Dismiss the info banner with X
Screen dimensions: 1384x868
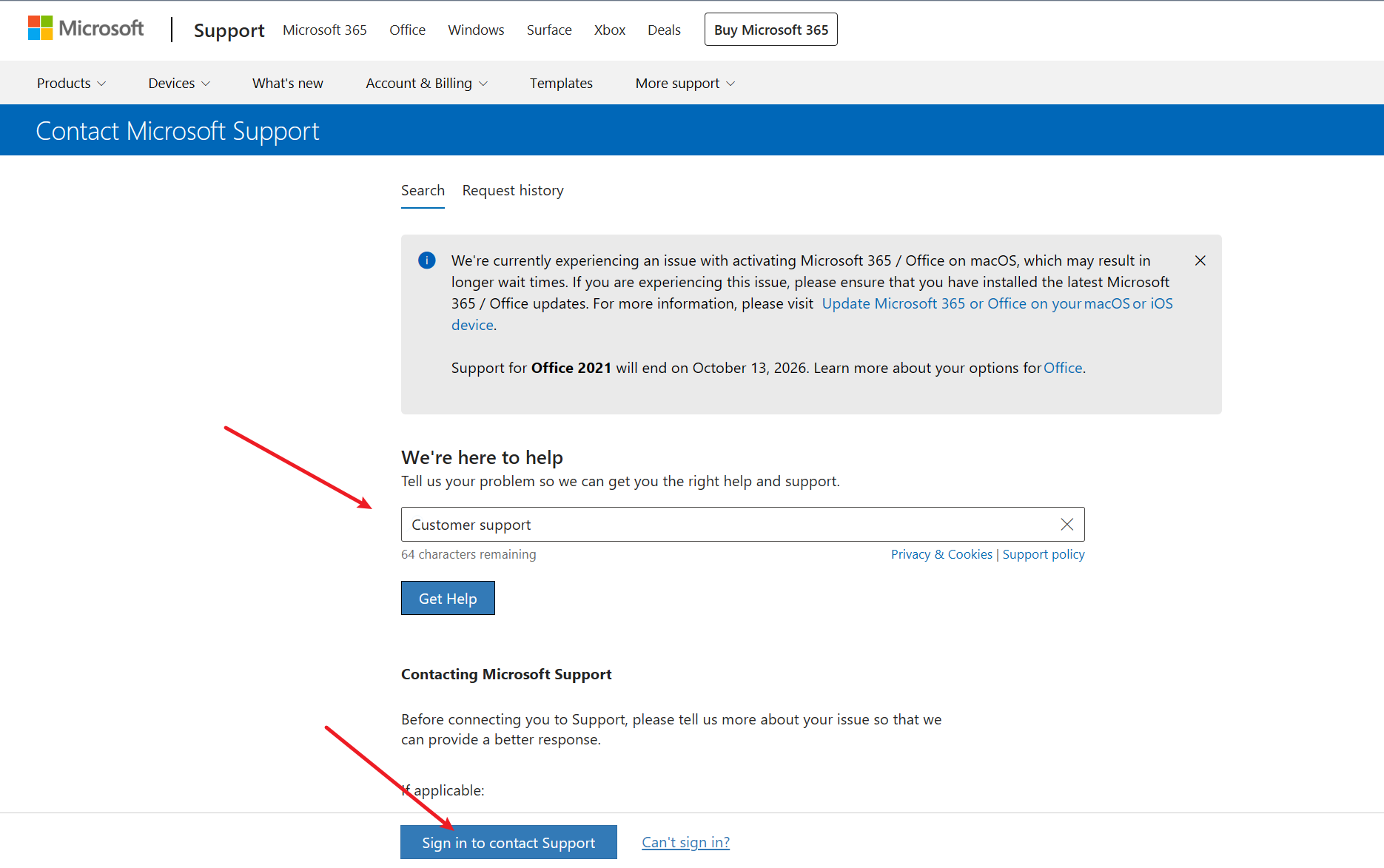pos(1200,260)
